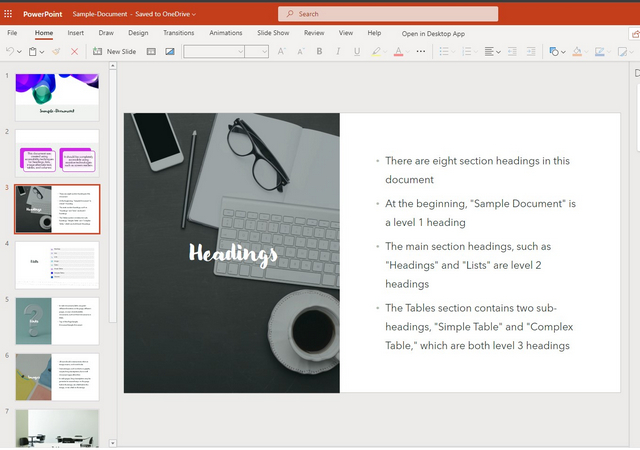The width and height of the screenshot is (640, 450).
Task: Select slide 7 thumbnail
Action: [57, 428]
